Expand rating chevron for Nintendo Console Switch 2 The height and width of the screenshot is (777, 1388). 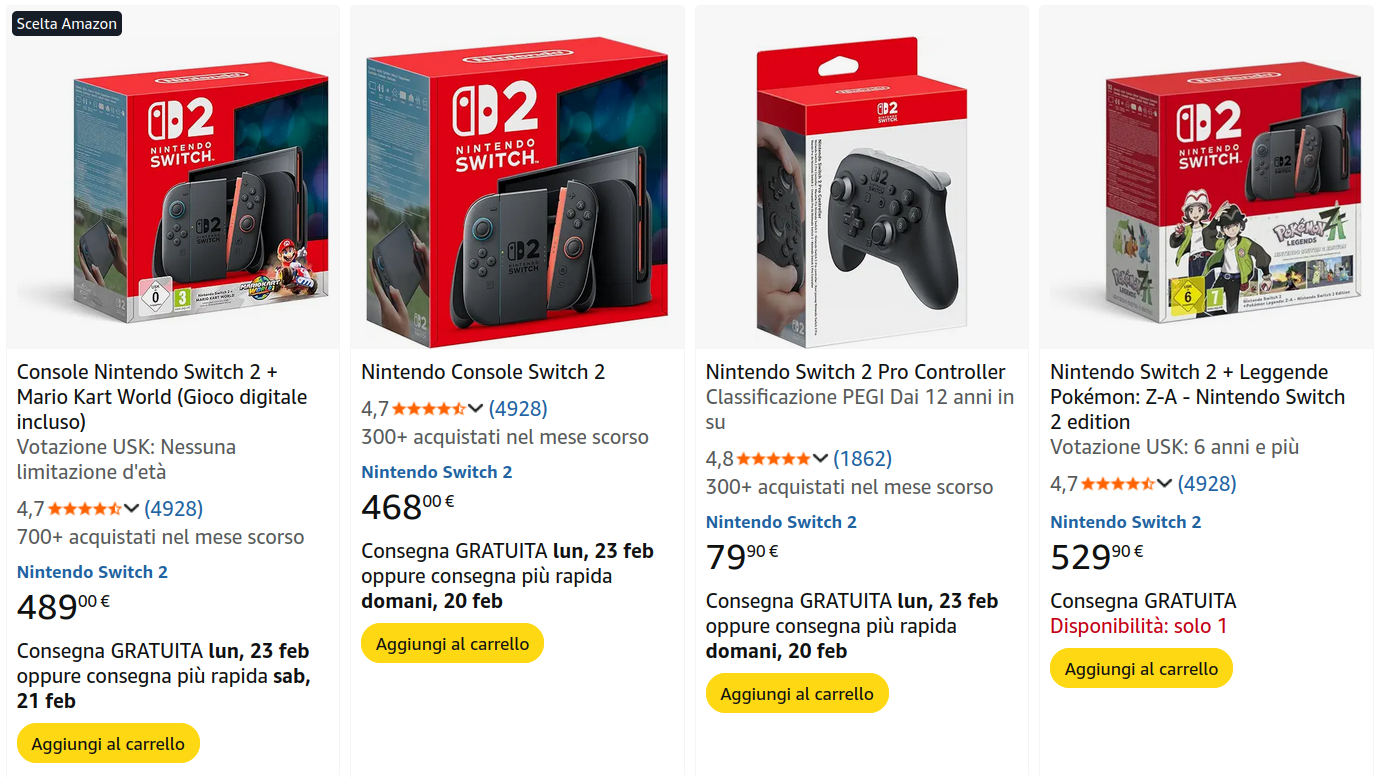[475, 409]
